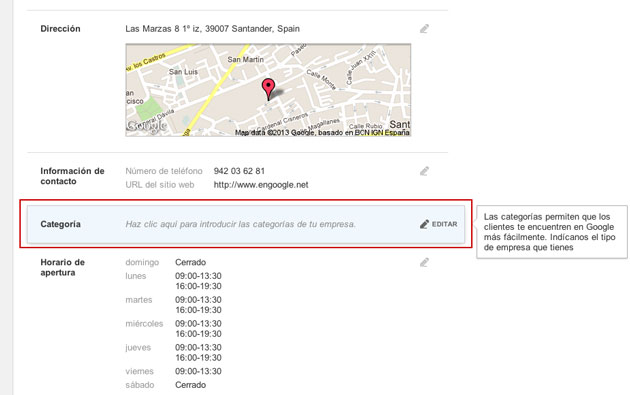
Task: Click Información de contacto label
Action: [x=72, y=176]
